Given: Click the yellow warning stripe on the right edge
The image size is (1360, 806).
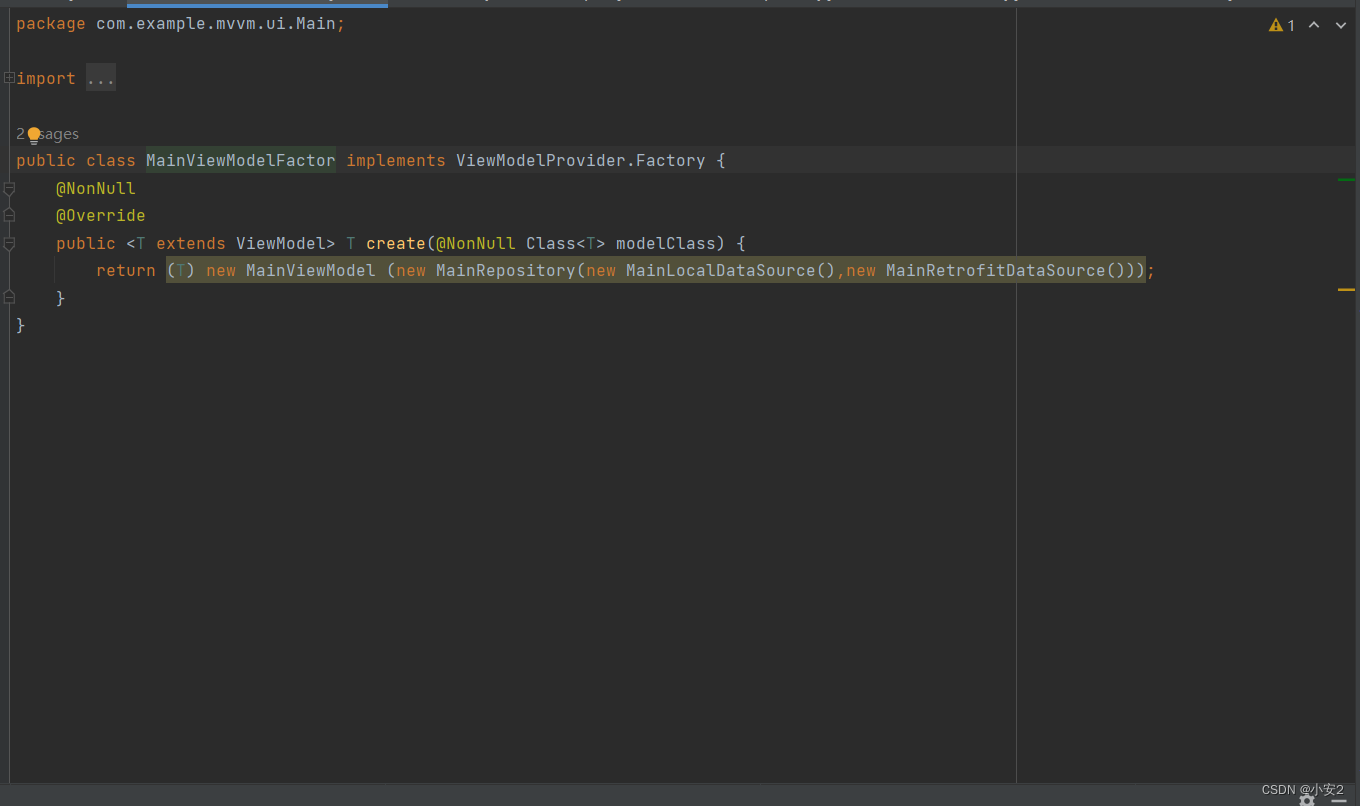Looking at the screenshot, I should point(1345,289).
